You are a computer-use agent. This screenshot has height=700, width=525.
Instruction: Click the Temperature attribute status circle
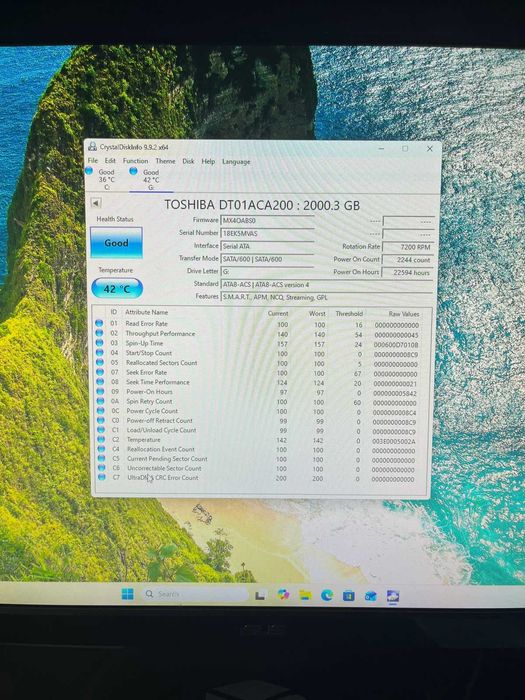click(x=100, y=439)
